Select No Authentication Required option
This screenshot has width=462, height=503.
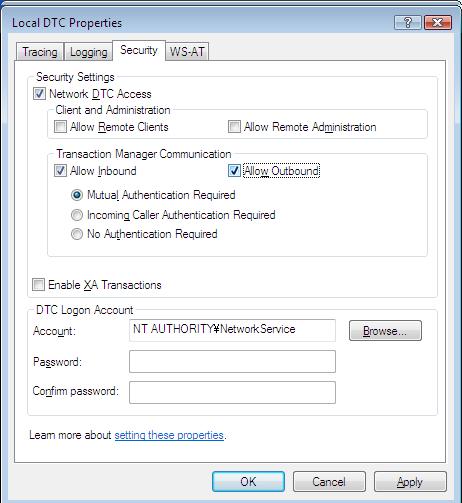[x=77, y=234]
